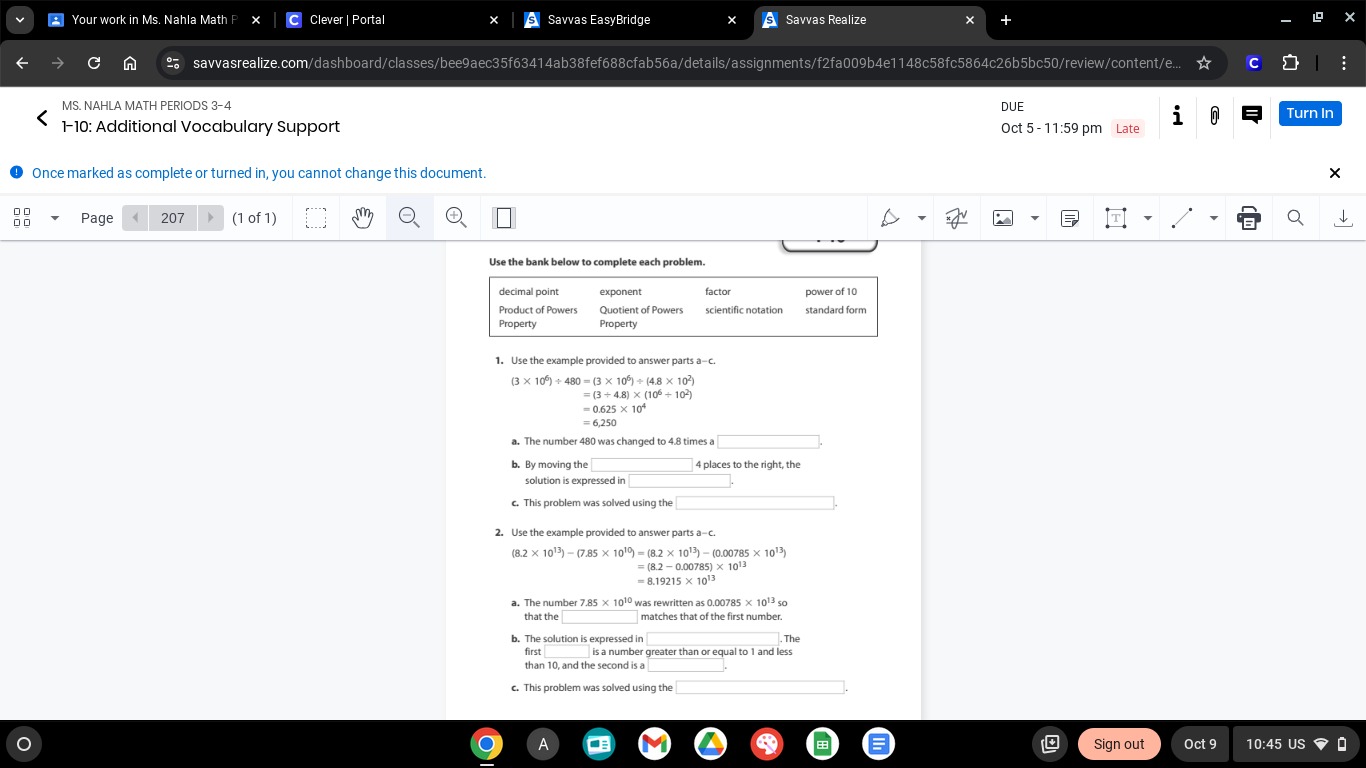Open Google Drive from the shelf

(710, 743)
